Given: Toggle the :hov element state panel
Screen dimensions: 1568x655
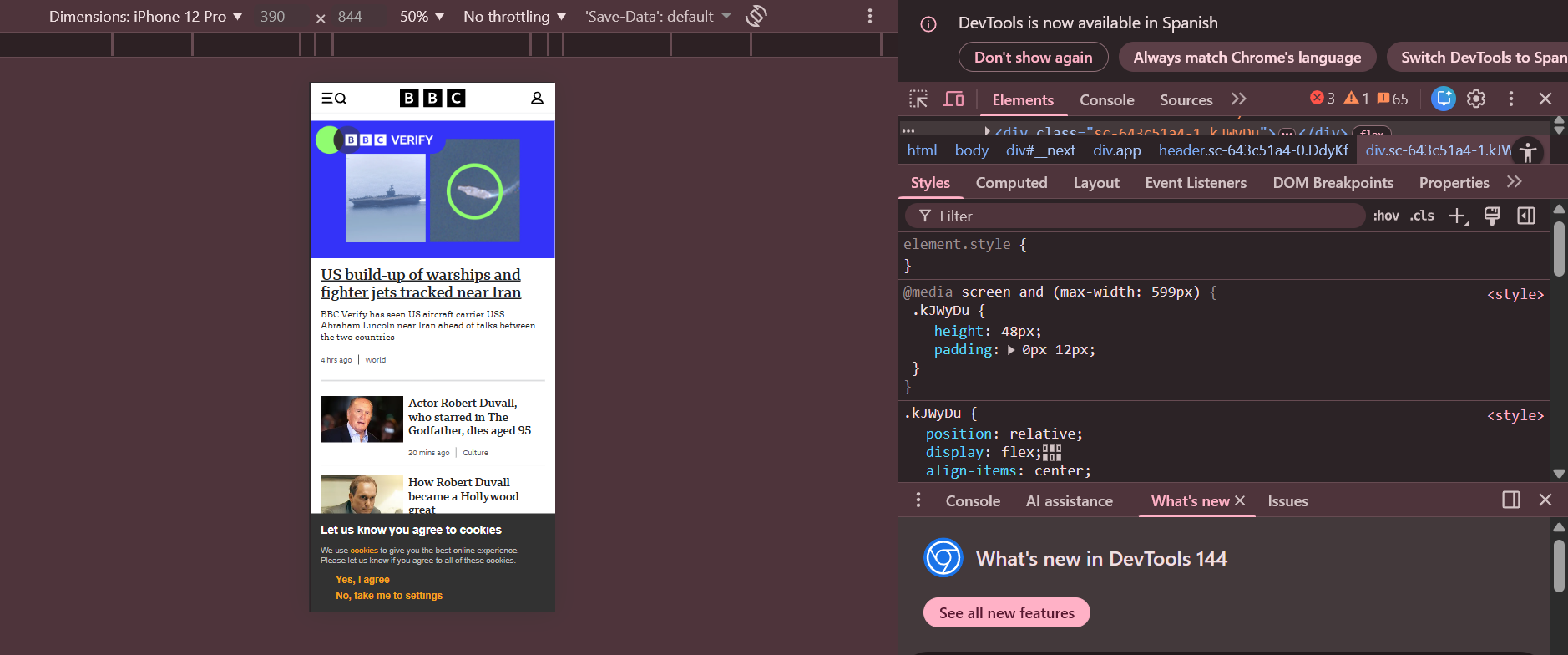Looking at the screenshot, I should point(1386,216).
